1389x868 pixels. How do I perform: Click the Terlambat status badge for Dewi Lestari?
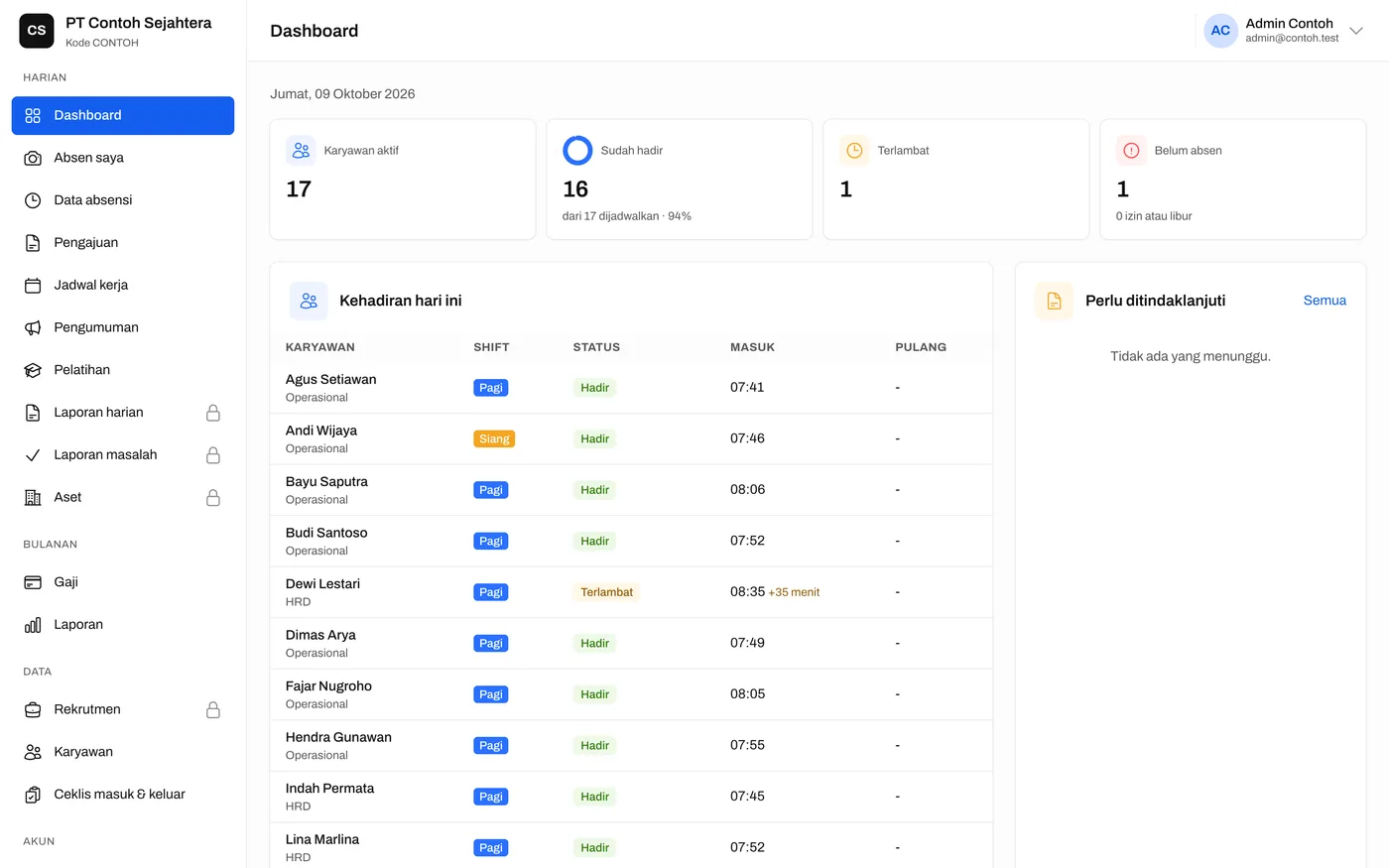(x=606, y=592)
